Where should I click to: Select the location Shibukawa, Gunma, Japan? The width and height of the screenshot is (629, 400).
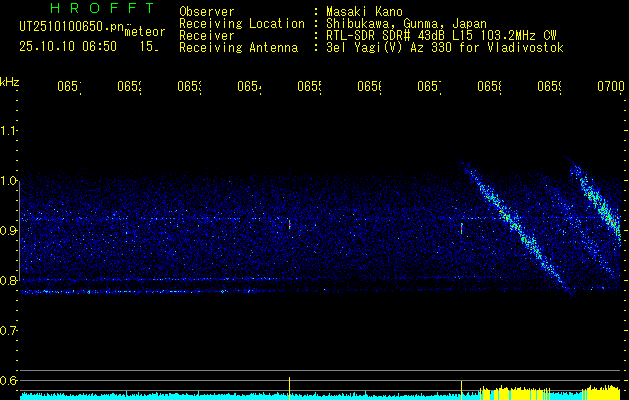[x=406, y=24]
